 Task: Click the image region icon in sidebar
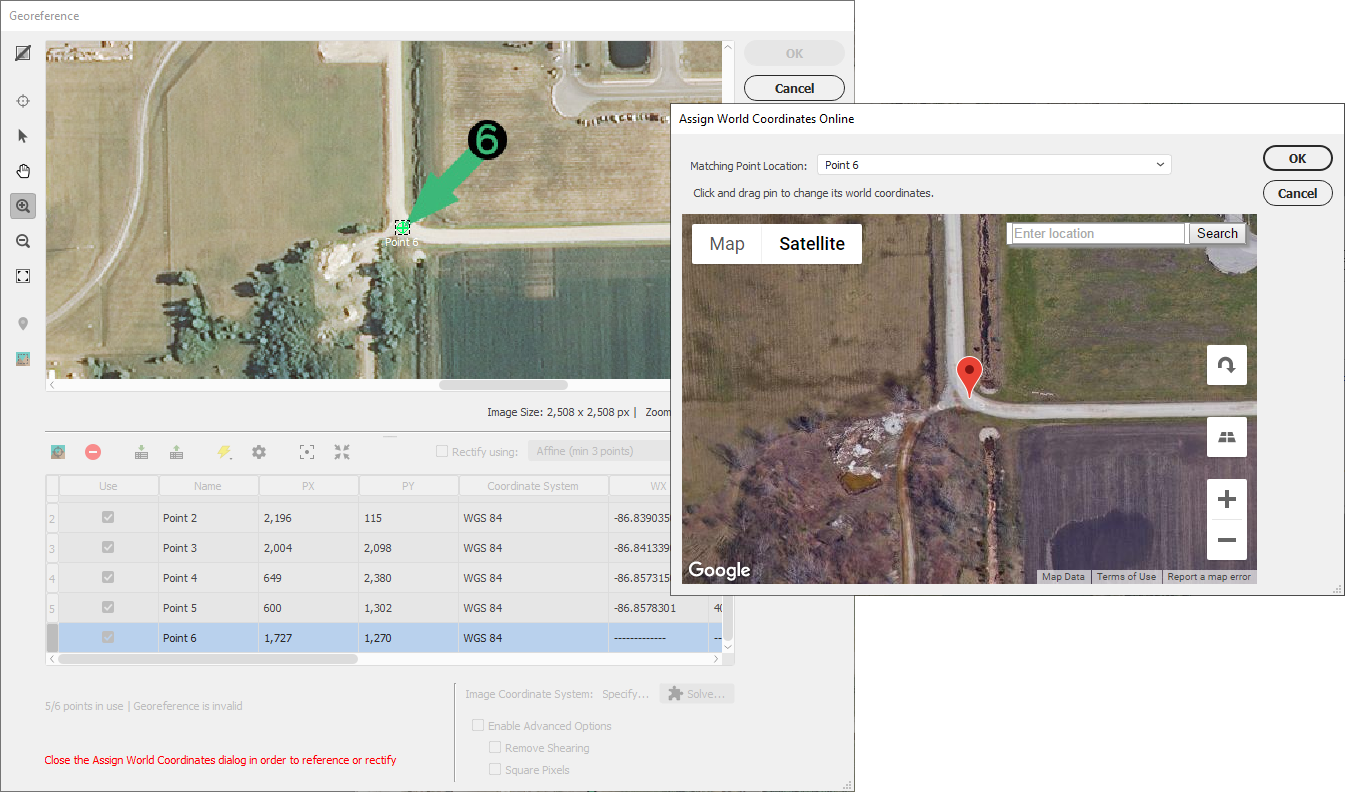23,358
